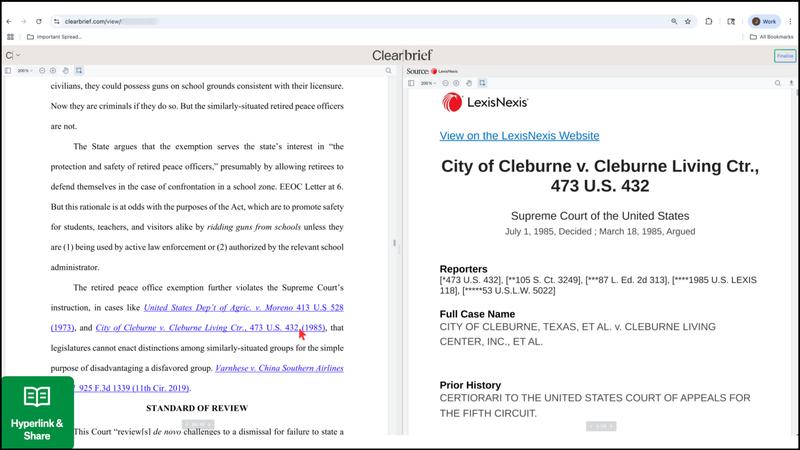Toggle the brief viewer sidebar panel
Screen dimensions: 800x450
point(8,70)
